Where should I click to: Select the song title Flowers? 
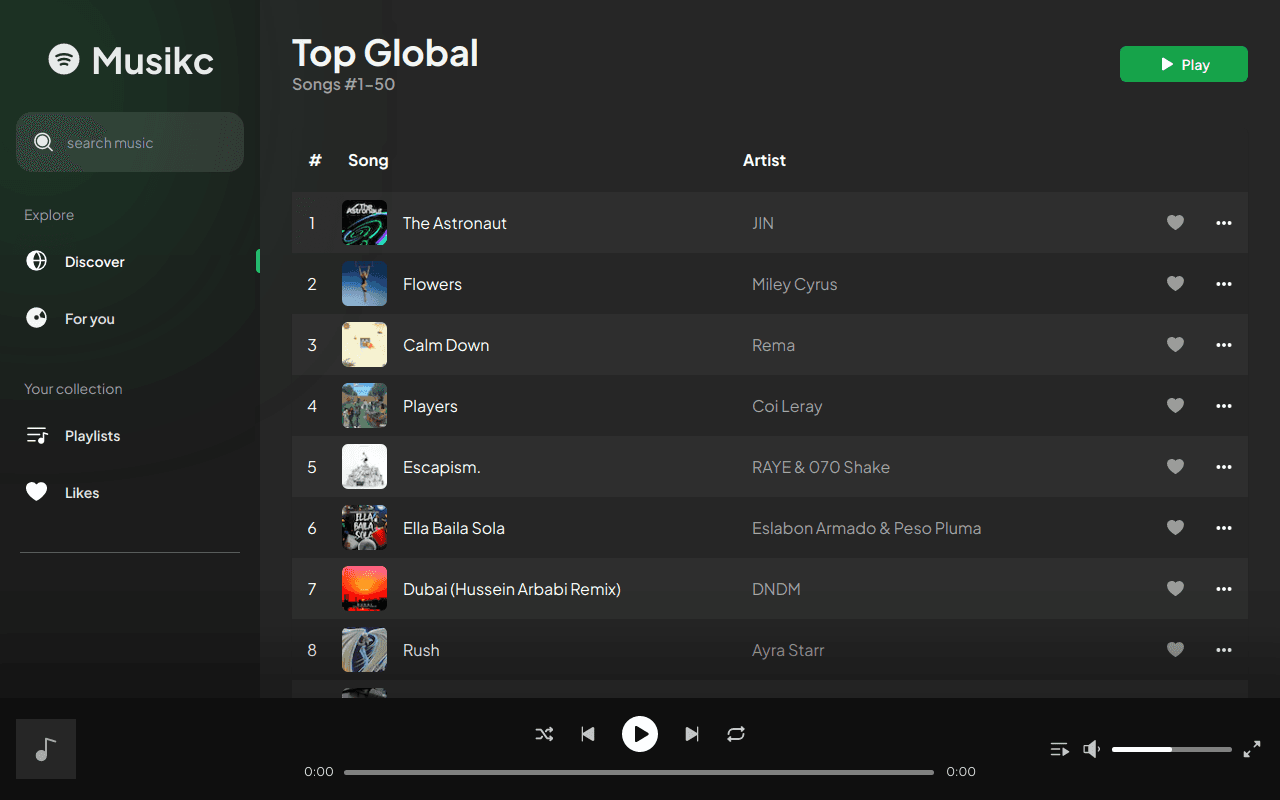tap(432, 284)
